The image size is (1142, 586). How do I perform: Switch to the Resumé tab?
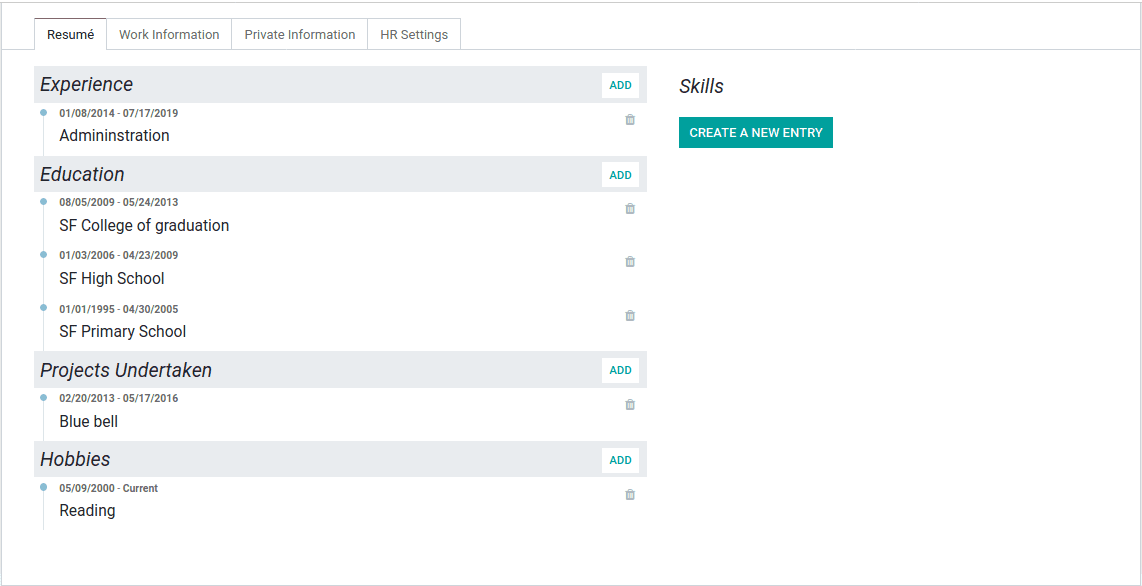tap(71, 34)
